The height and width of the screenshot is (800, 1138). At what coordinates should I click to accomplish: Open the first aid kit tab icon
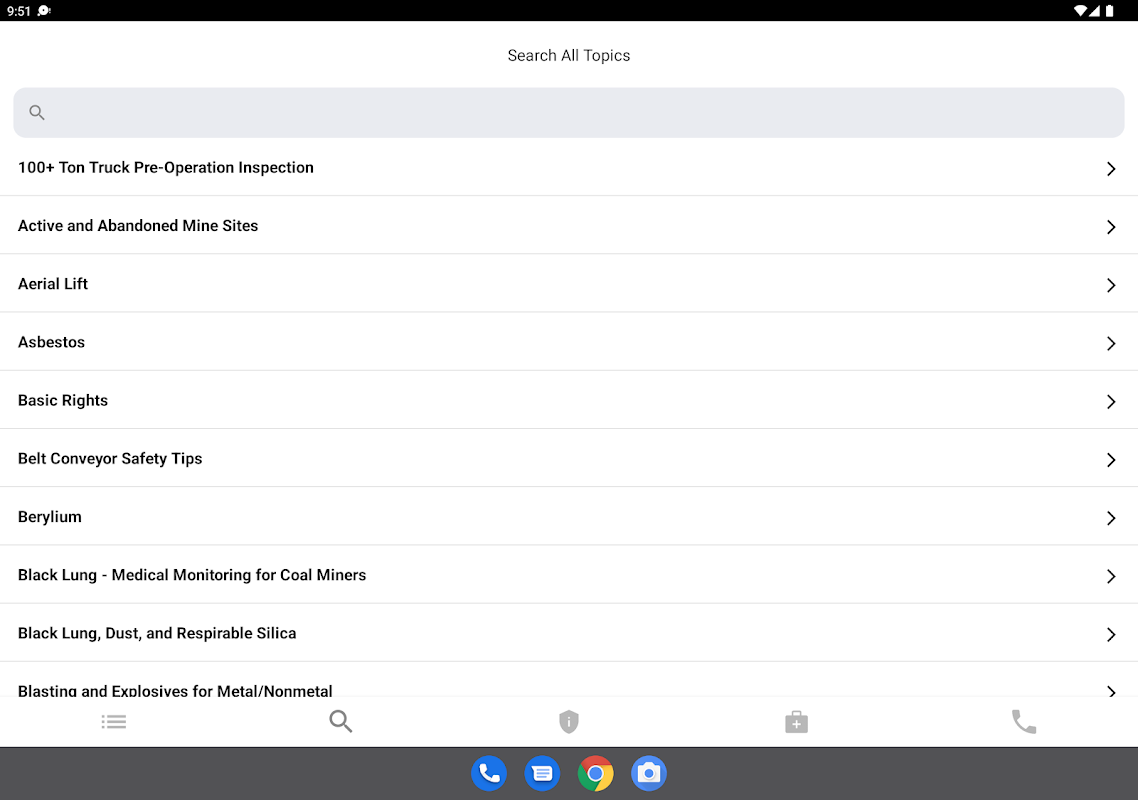(x=796, y=722)
